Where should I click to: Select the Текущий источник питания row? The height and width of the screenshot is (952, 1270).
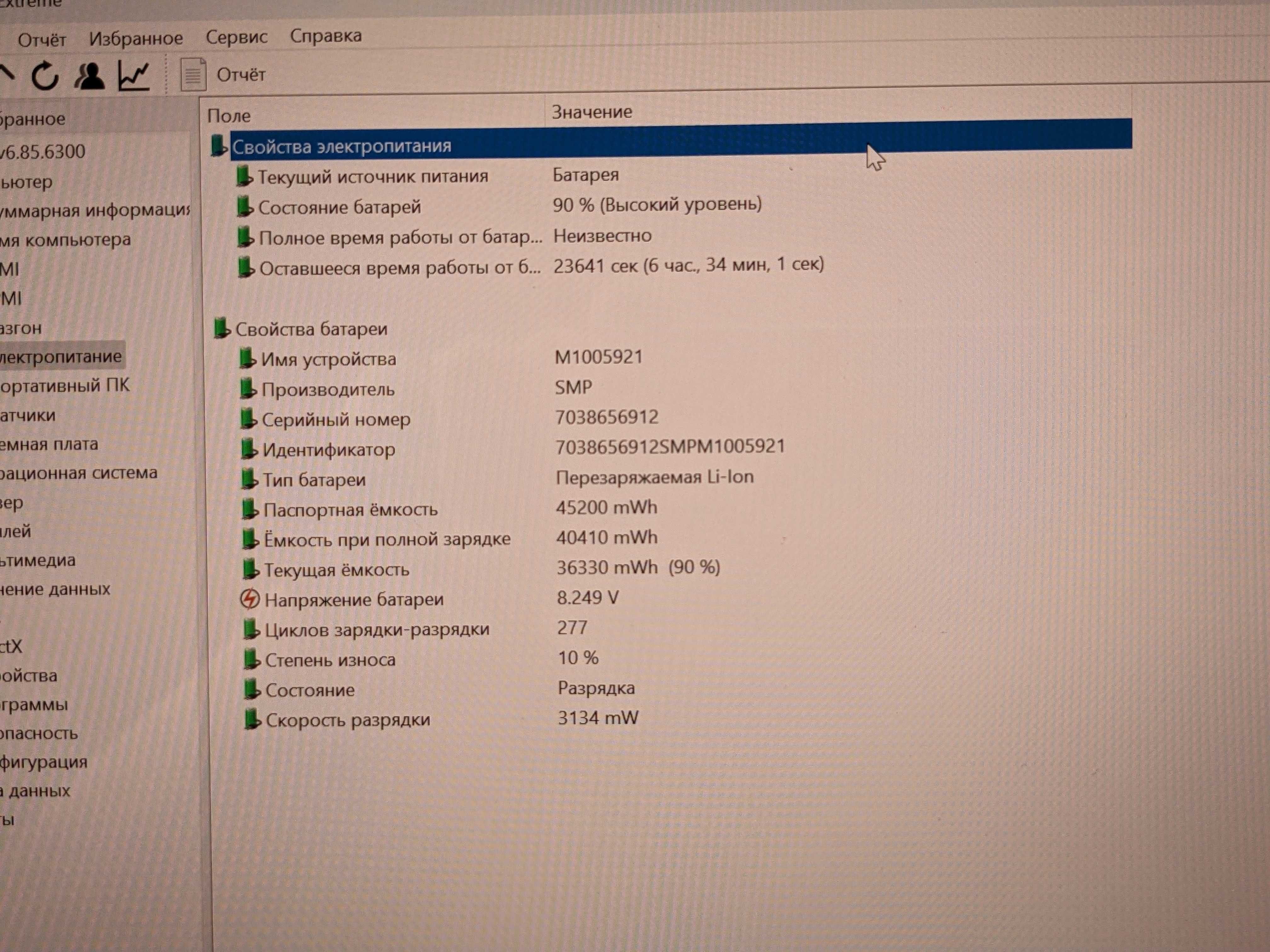(x=373, y=176)
